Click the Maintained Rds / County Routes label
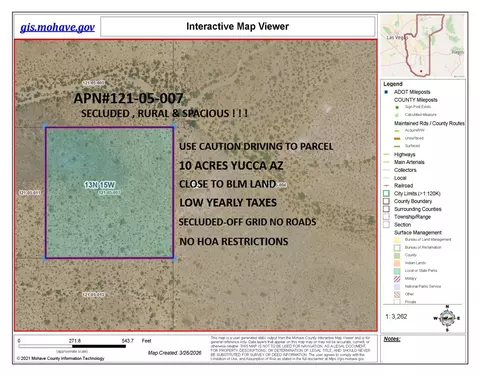 429,123
